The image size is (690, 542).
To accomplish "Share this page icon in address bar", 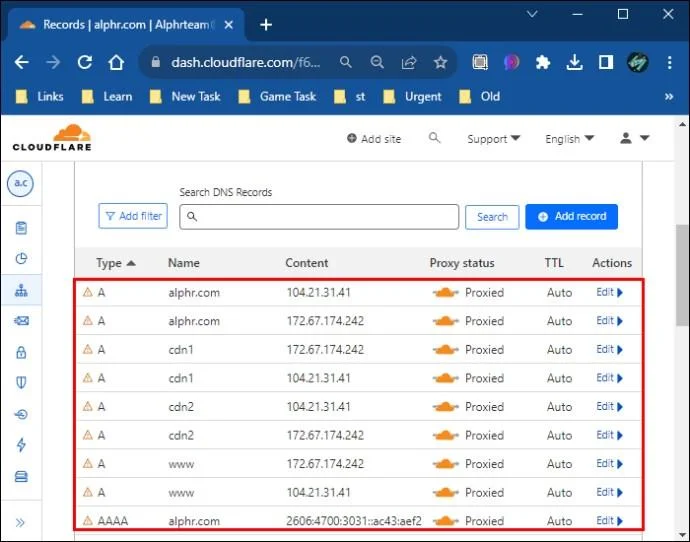I will (409, 62).
